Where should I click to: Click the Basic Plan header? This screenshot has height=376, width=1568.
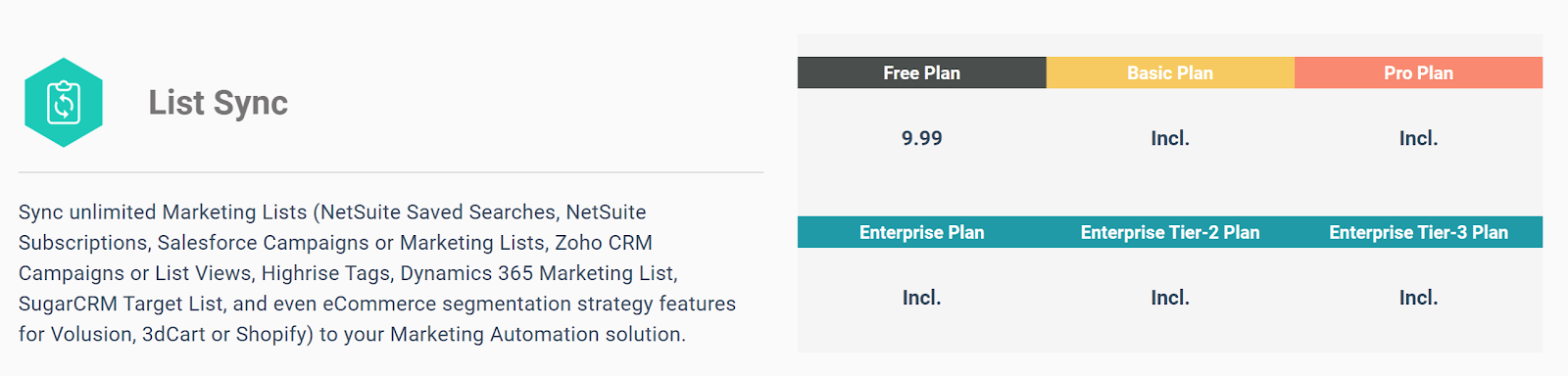[x=1170, y=72]
